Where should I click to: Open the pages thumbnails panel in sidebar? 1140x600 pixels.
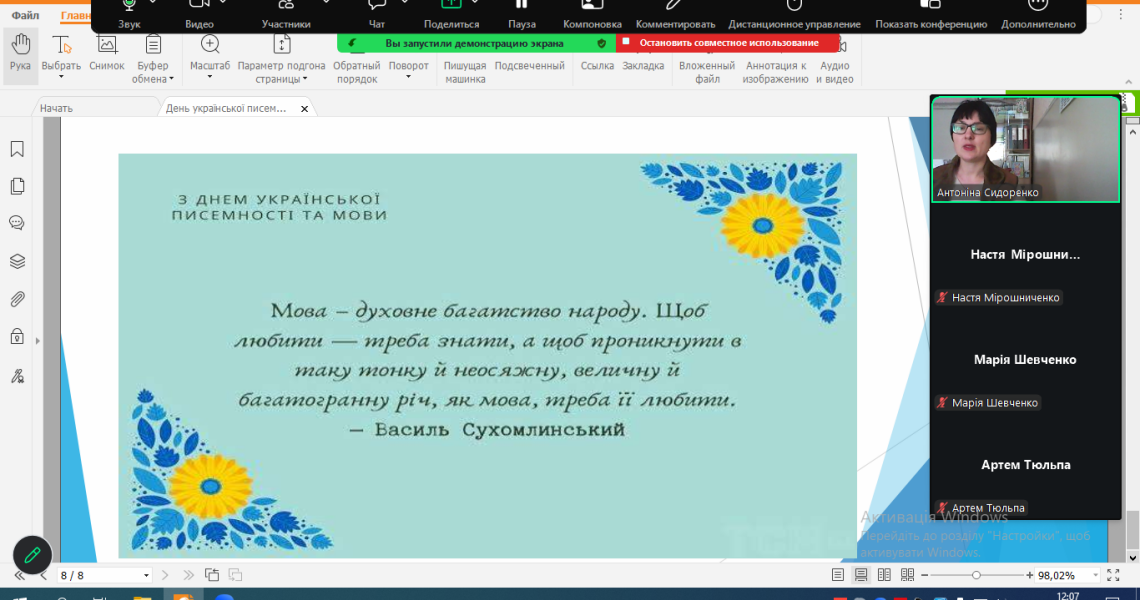click(x=17, y=186)
